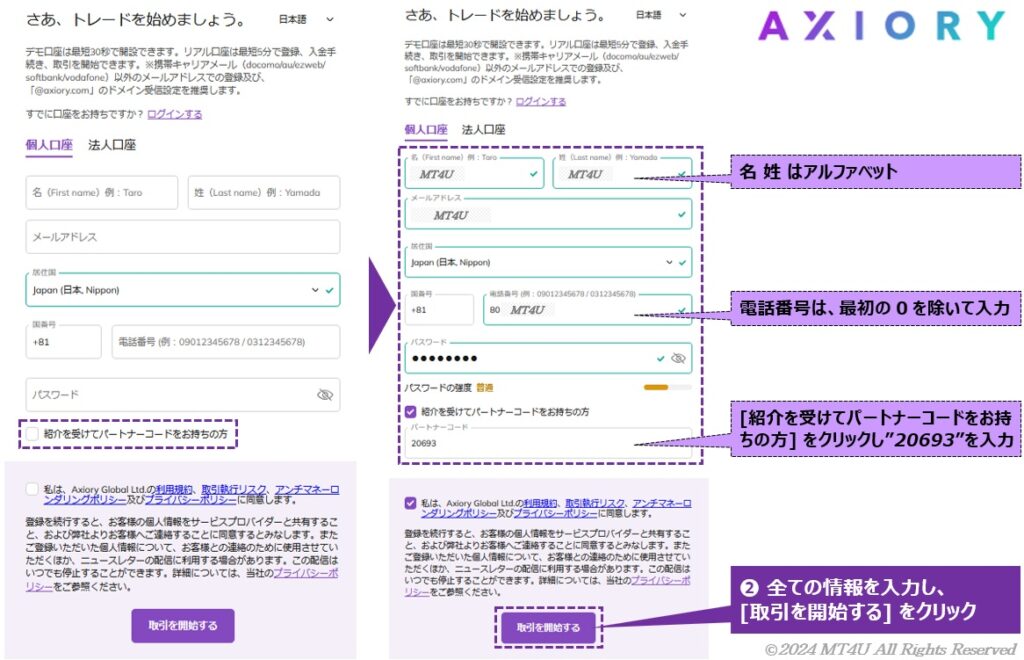Open プライバシーポリシー link in left agreement line

[x=190, y=500]
